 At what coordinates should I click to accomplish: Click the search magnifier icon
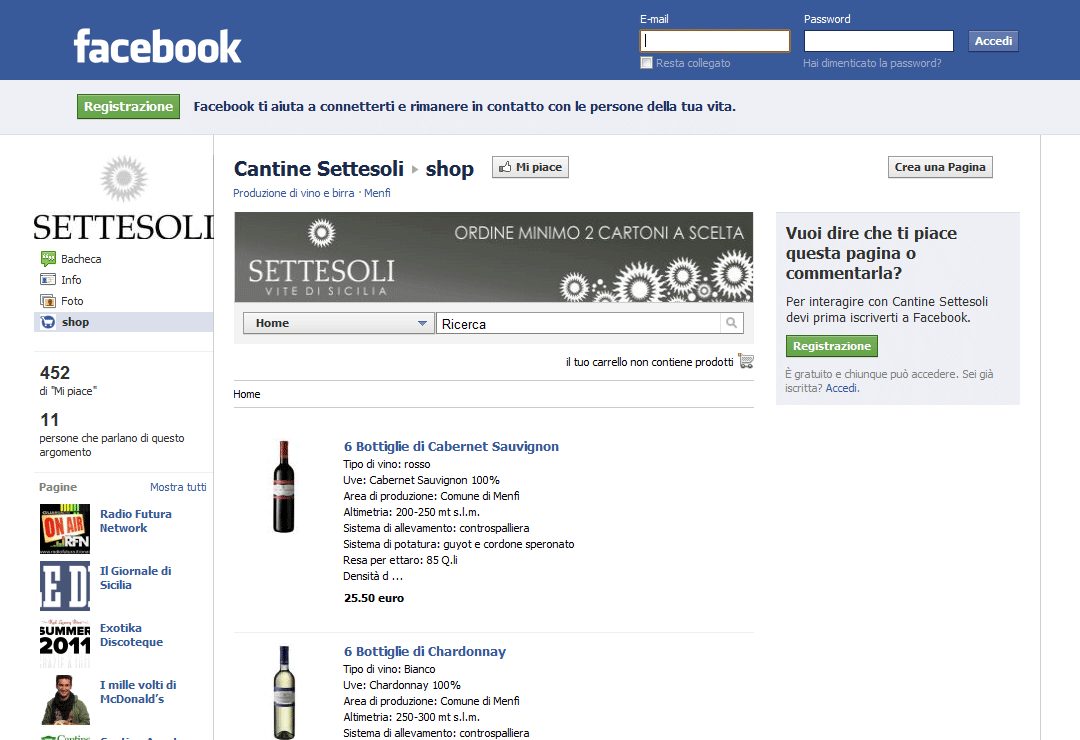point(731,322)
